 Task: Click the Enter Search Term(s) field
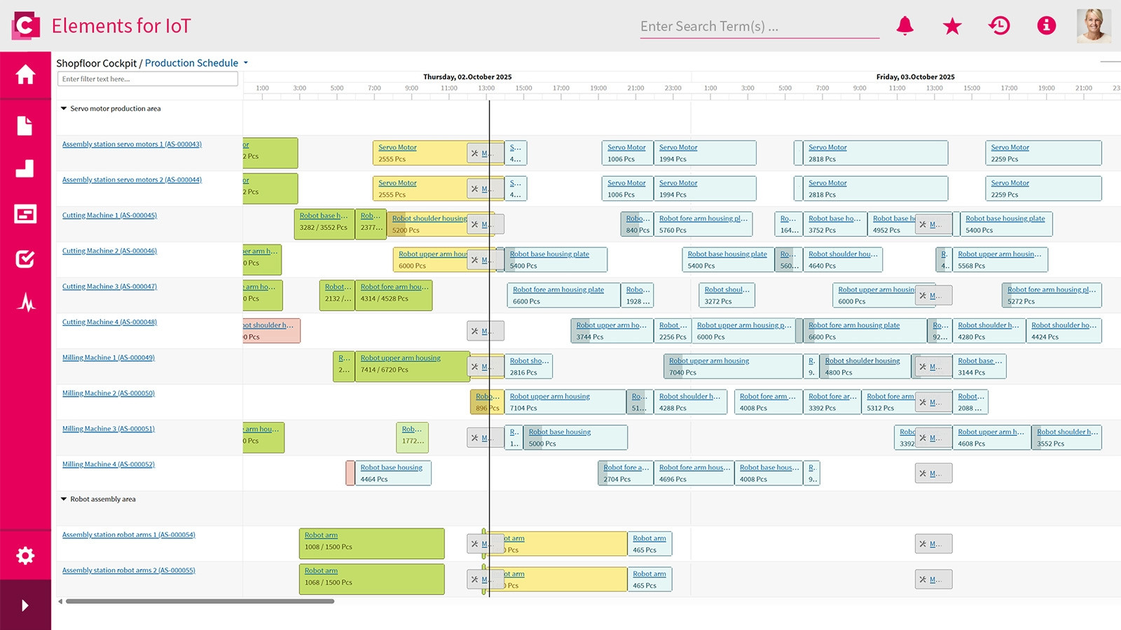[x=758, y=27]
